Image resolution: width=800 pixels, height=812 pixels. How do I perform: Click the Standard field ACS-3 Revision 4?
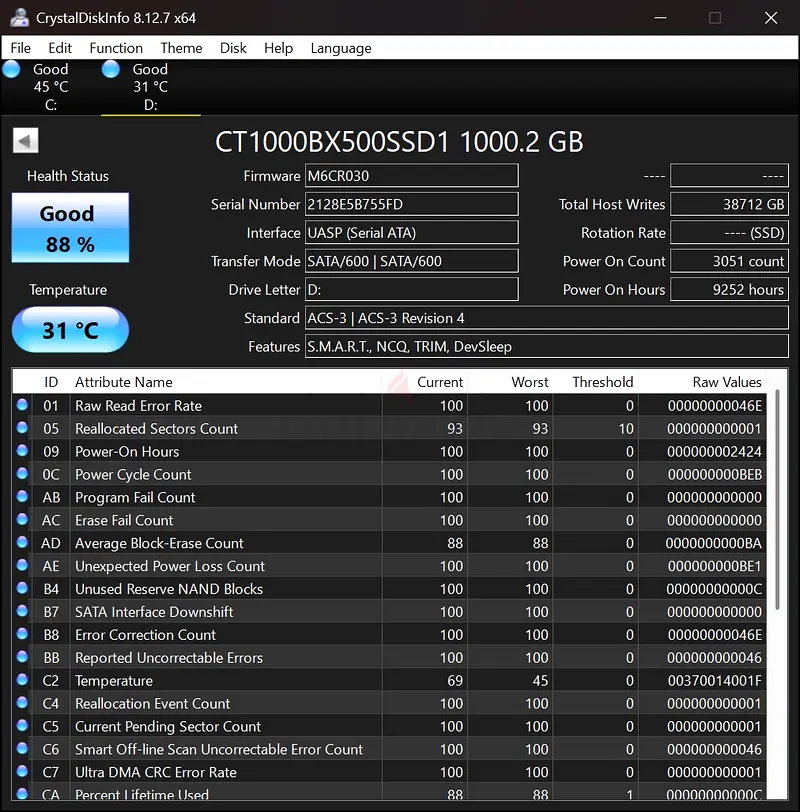point(547,318)
